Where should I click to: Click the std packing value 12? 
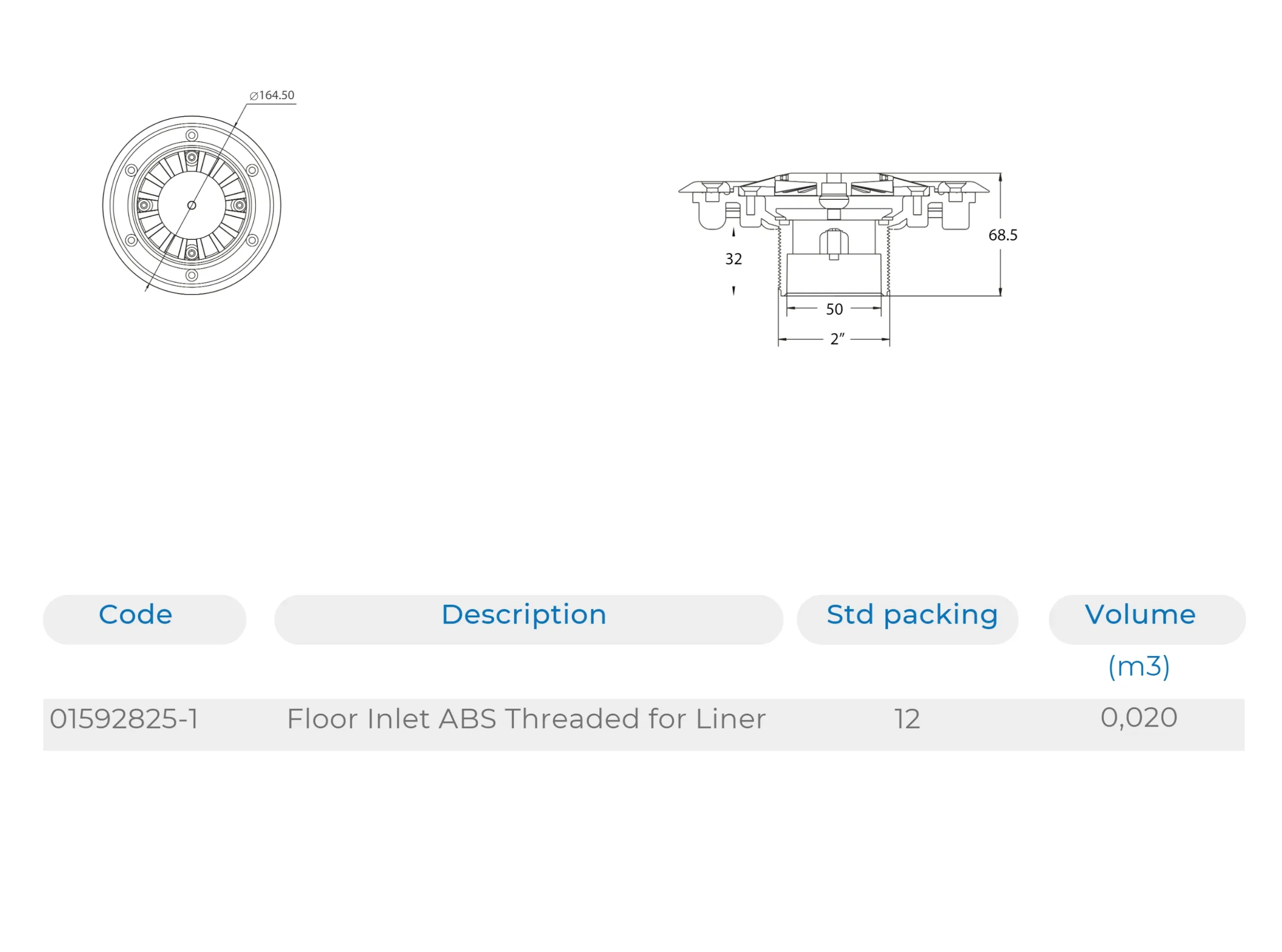click(x=906, y=719)
